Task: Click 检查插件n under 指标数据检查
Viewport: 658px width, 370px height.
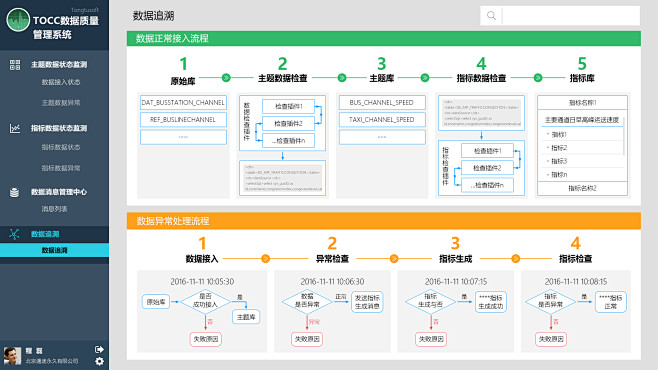Action: (x=487, y=185)
